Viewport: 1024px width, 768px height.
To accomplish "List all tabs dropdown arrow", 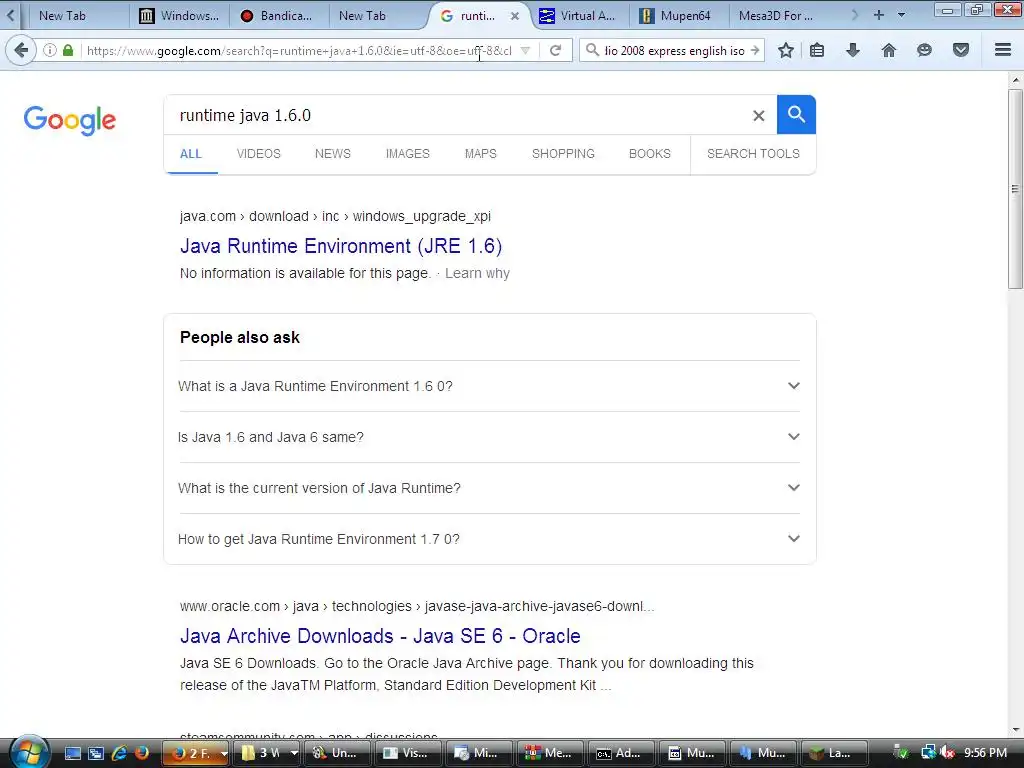I will pyautogui.click(x=901, y=15).
